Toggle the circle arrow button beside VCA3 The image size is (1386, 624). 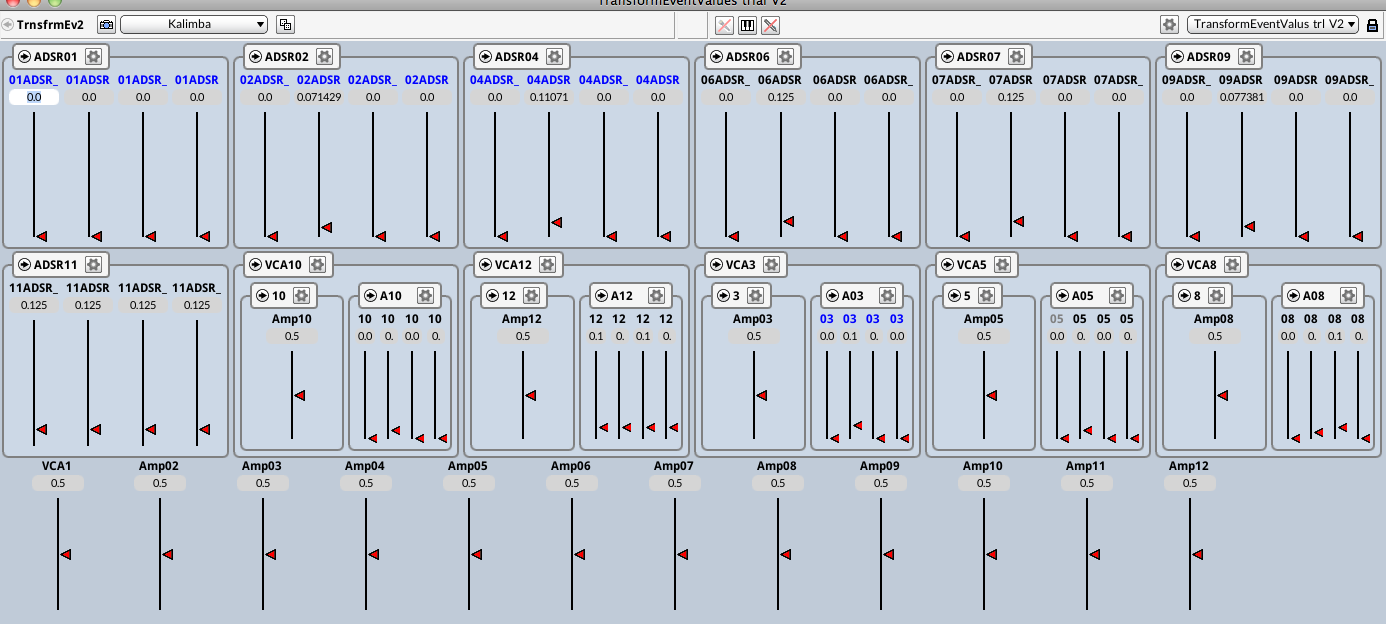(x=715, y=265)
